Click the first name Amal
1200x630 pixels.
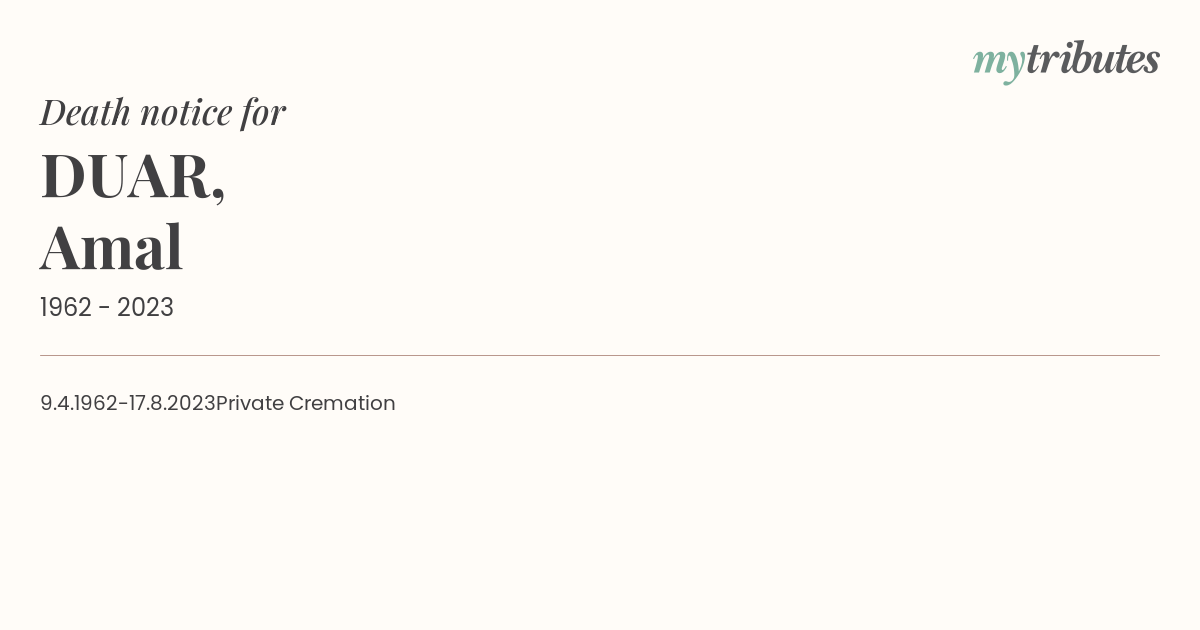point(111,248)
